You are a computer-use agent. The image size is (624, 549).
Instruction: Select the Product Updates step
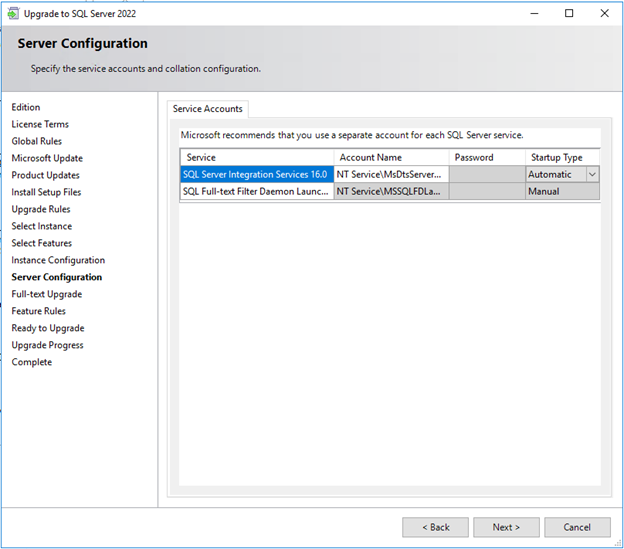point(45,175)
